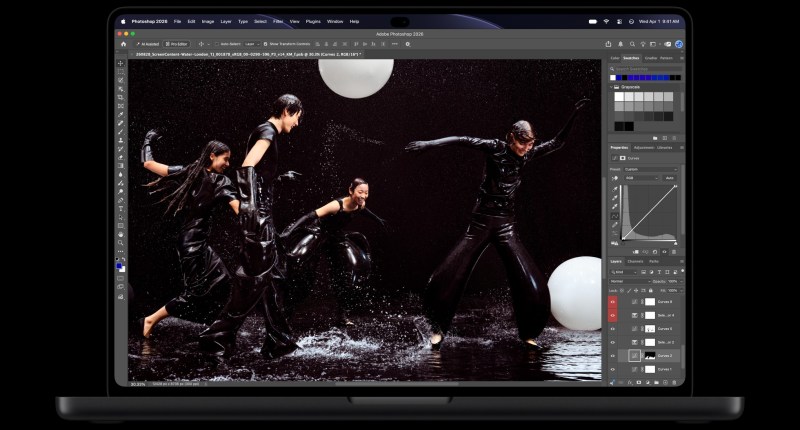Open the three-dots more align options
This screenshot has height=430, width=800.
point(394,44)
